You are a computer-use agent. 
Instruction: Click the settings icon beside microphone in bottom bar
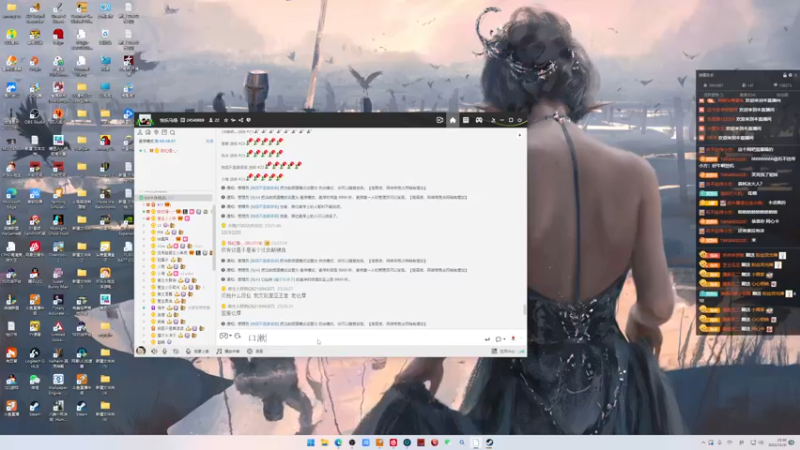pyautogui.click(x=176, y=351)
